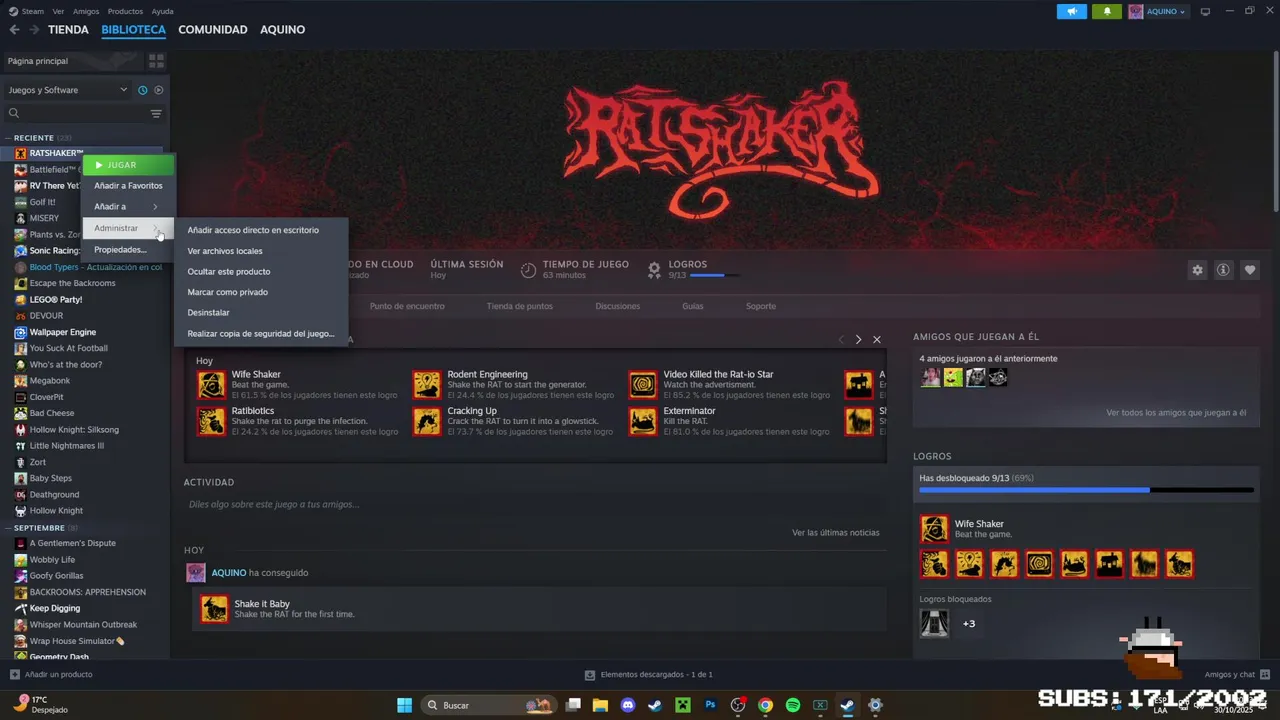Open the Punto de encuentro tab
This screenshot has width=1280, height=720.
tap(407, 306)
